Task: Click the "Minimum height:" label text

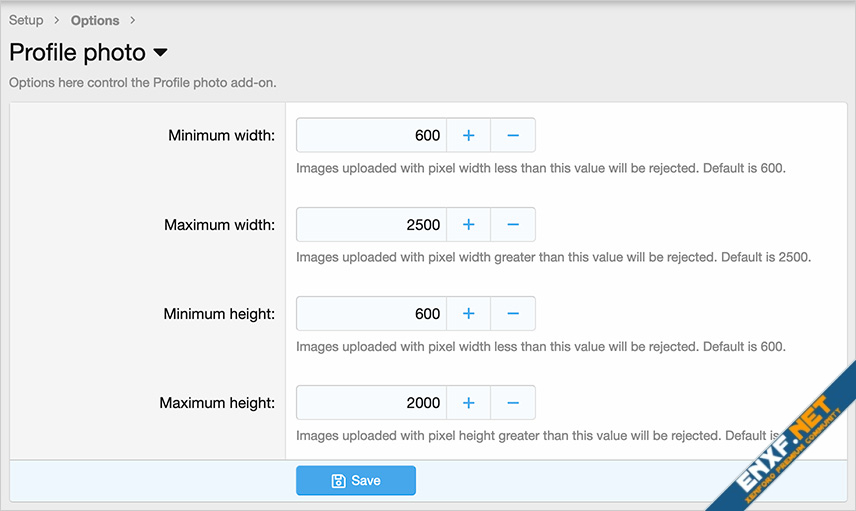Action: (x=219, y=314)
